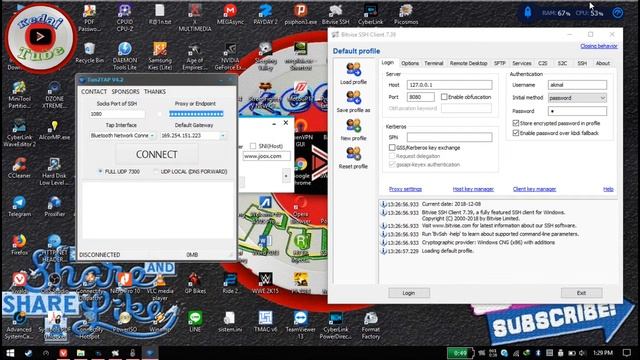Image resolution: width=640 pixels, height=360 pixels.
Task: Open Host key manager link
Action: [473, 189]
